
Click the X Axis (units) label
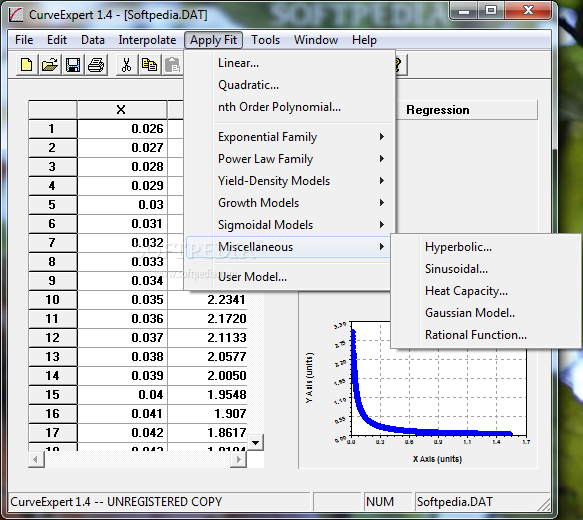[437, 459]
